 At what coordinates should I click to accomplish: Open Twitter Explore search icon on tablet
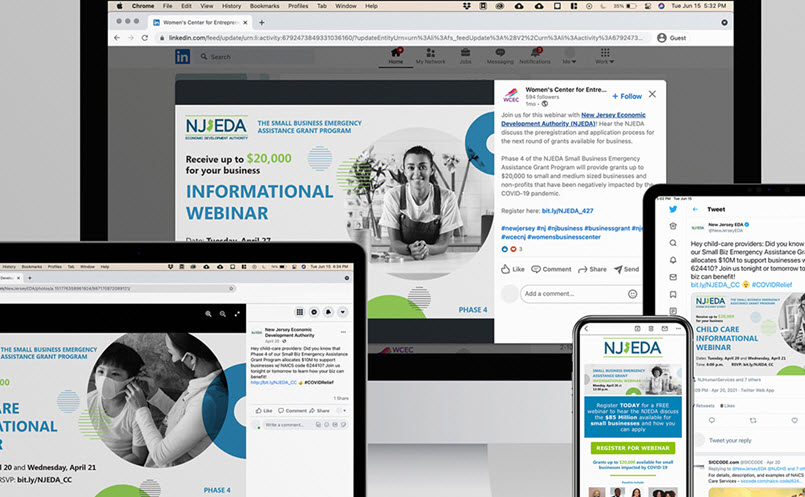(673, 243)
